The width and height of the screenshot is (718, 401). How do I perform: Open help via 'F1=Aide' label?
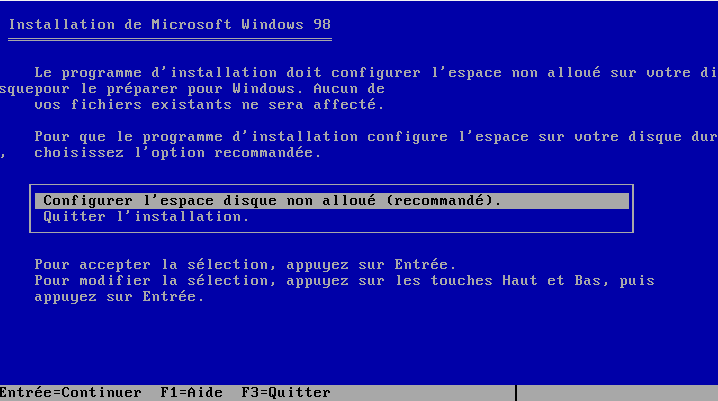coord(192,393)
